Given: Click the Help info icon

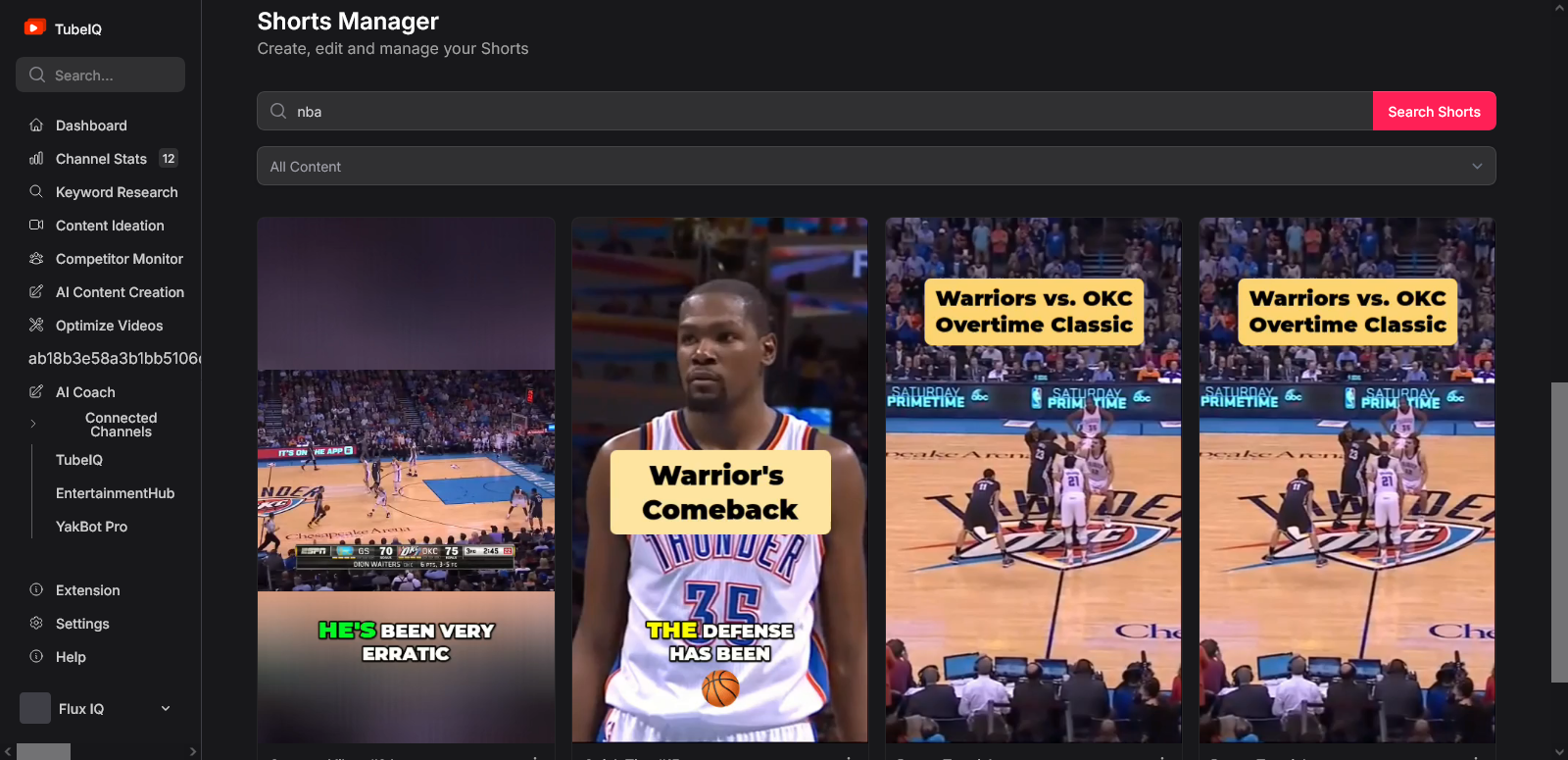Looking at the screenshot, I should coord(36,657).
